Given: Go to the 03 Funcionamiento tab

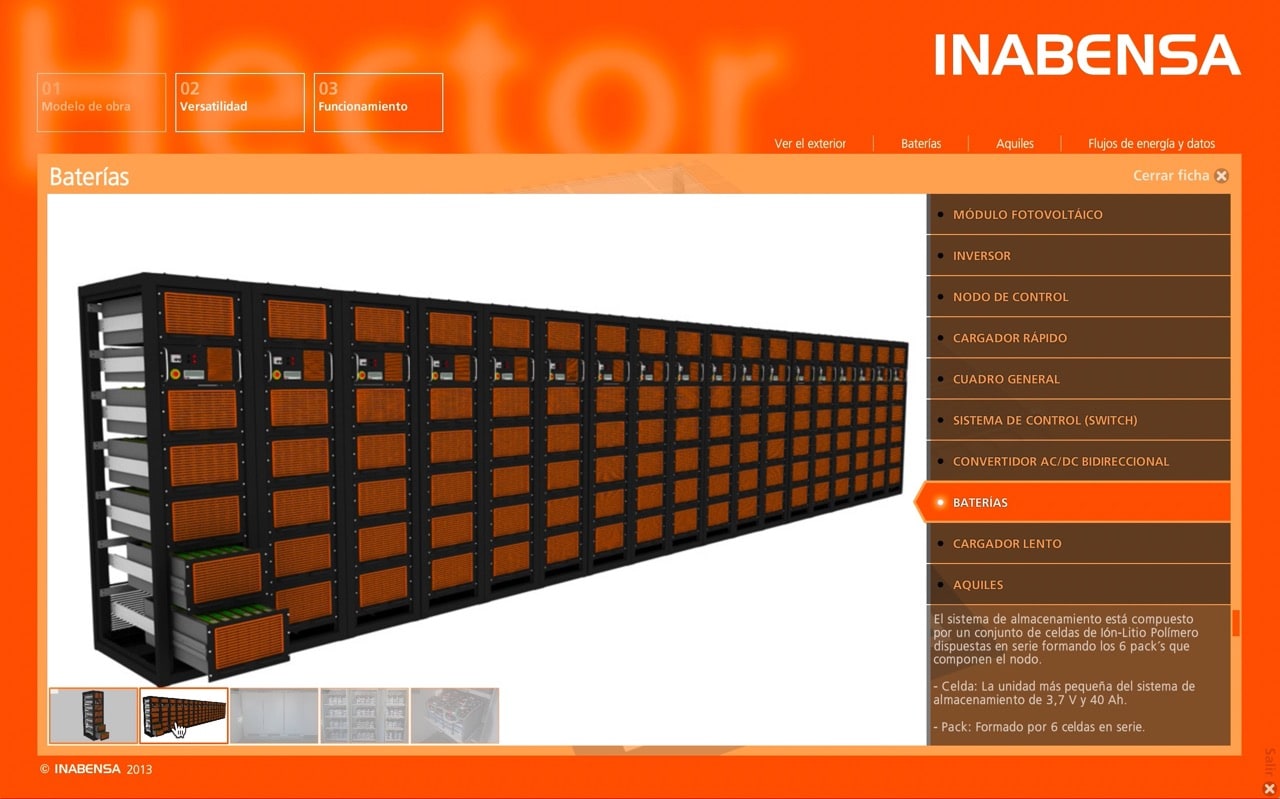Looking at the screenshot, I should click(378, 102).
